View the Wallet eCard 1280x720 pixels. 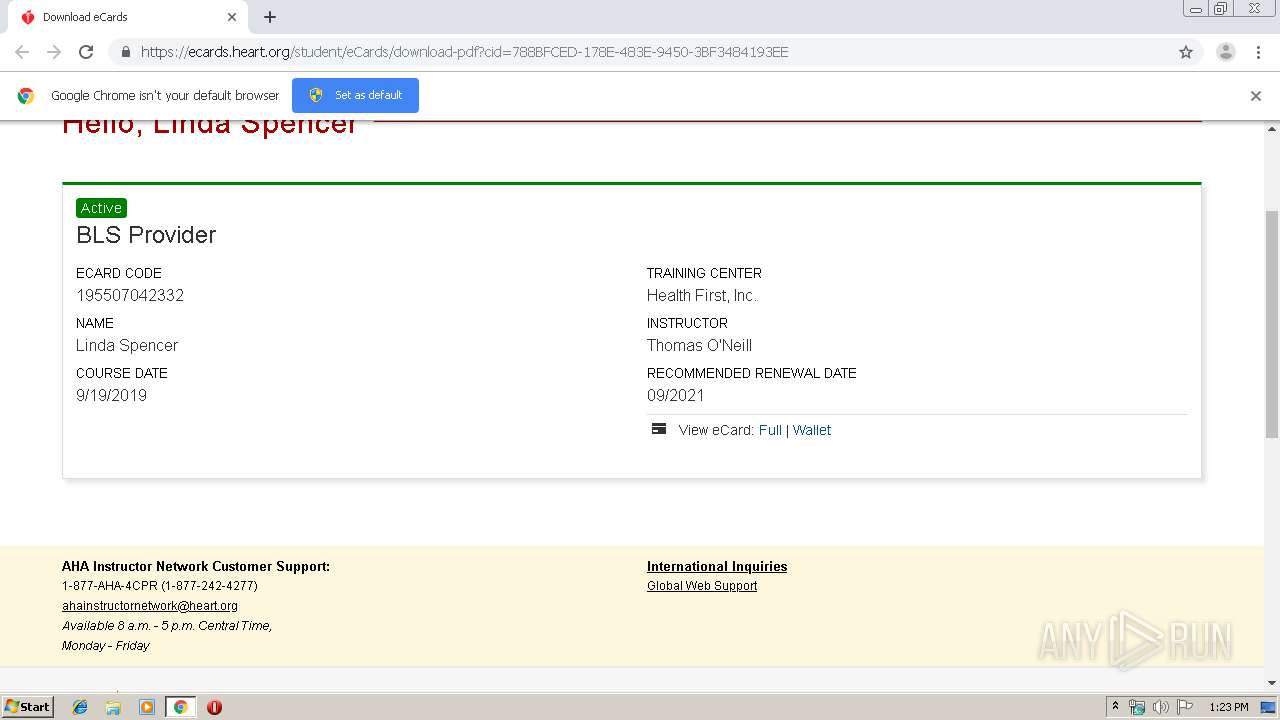(812, 430)
